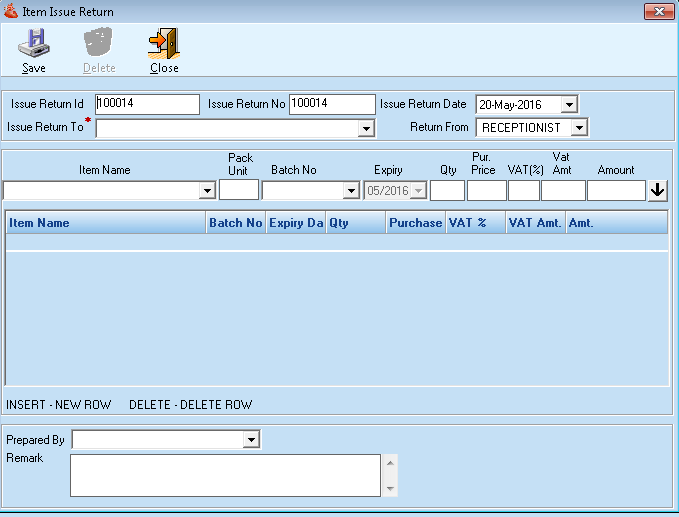Open the Batch No dropdown
679x517 pixels.
click(351, 191)
